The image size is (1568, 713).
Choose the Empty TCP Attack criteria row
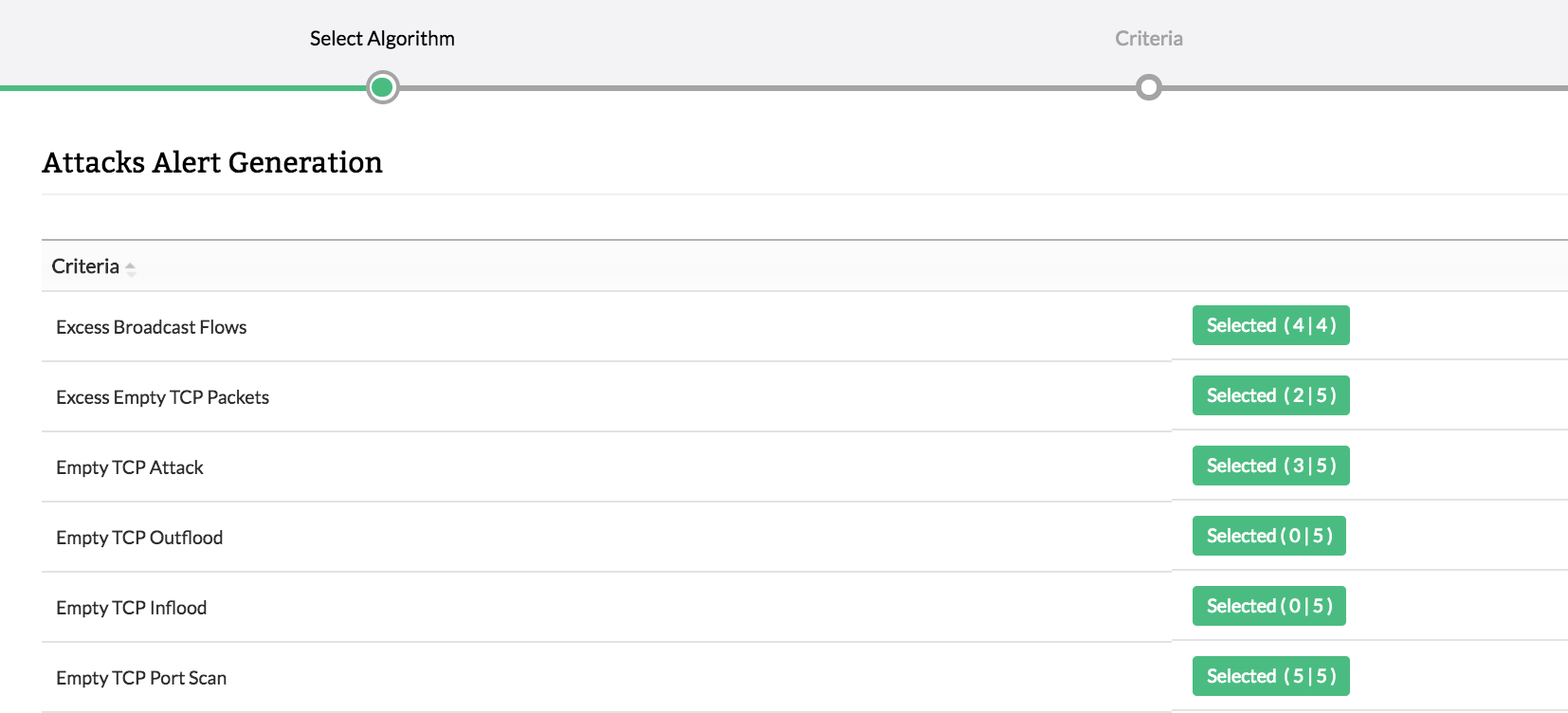coord(130,467)
